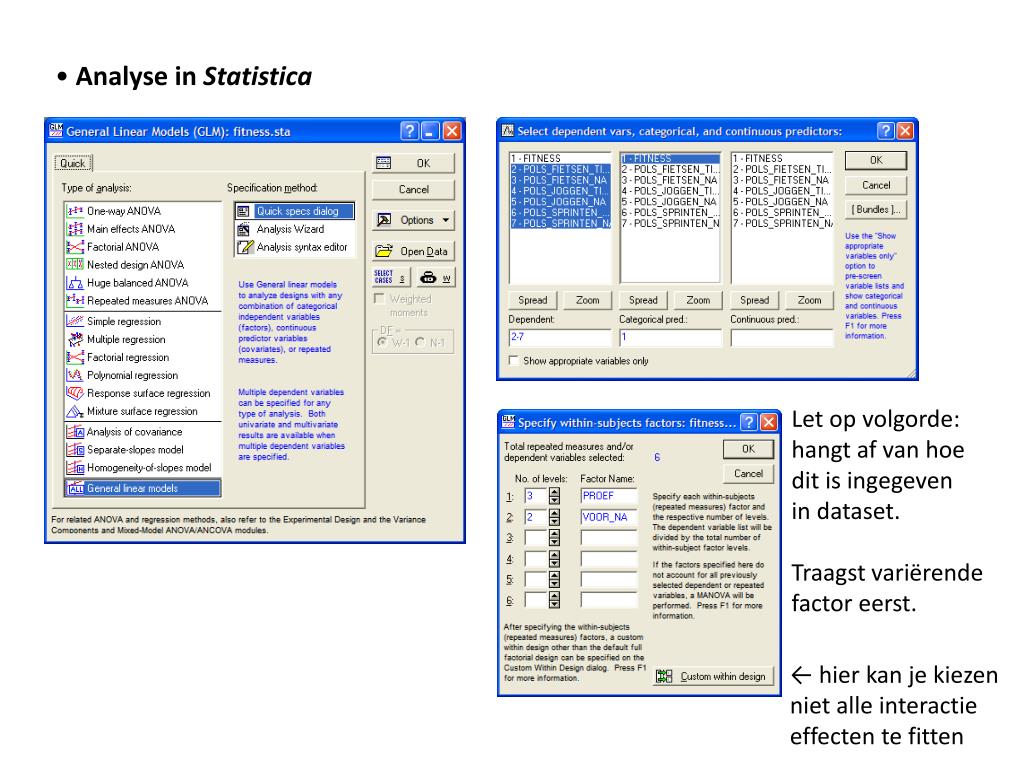Select the W-1 DF radio button

point(382,342)
